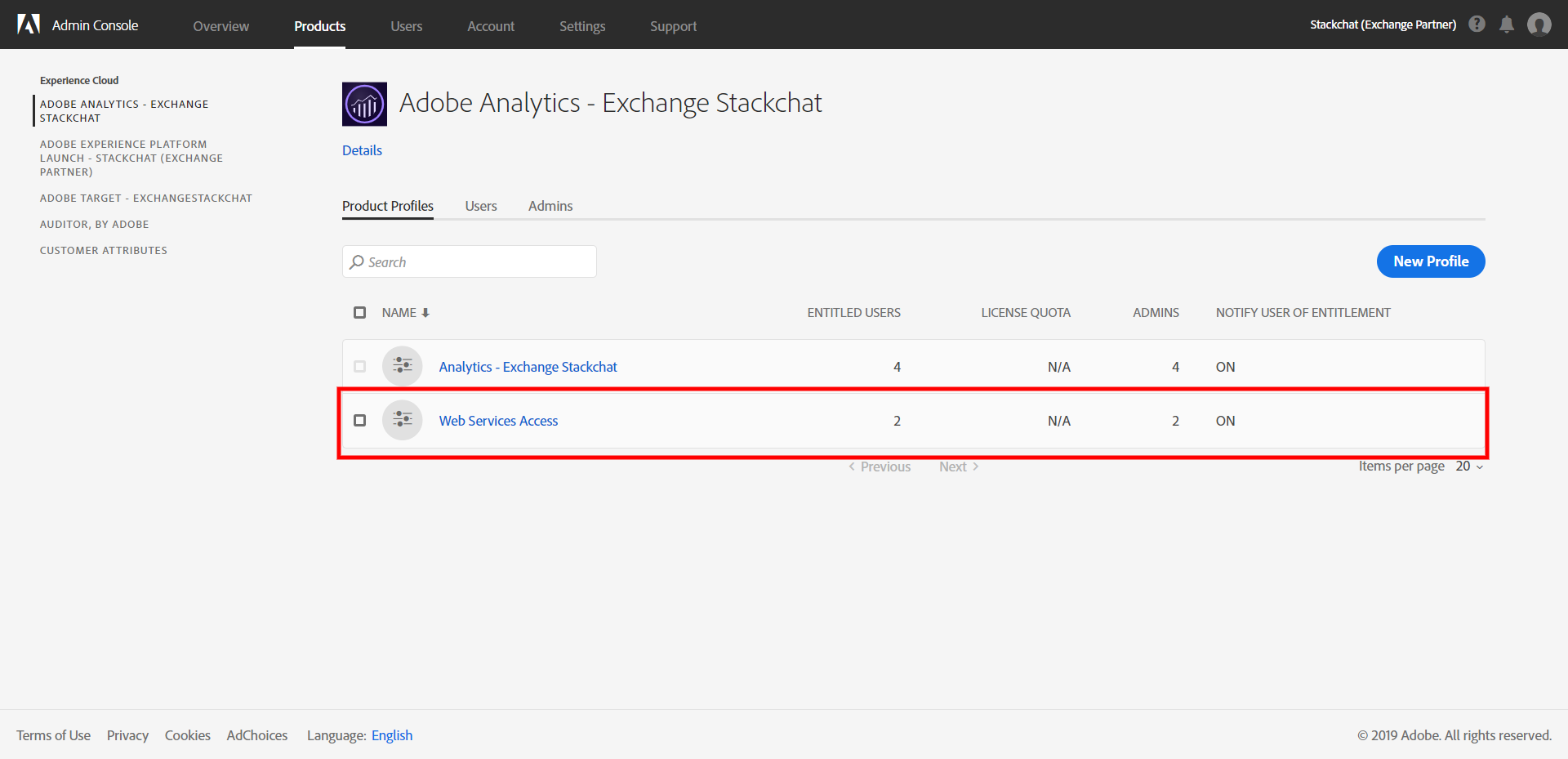
Task: Toggle the select-all checkbox in header
Action: 359,313
